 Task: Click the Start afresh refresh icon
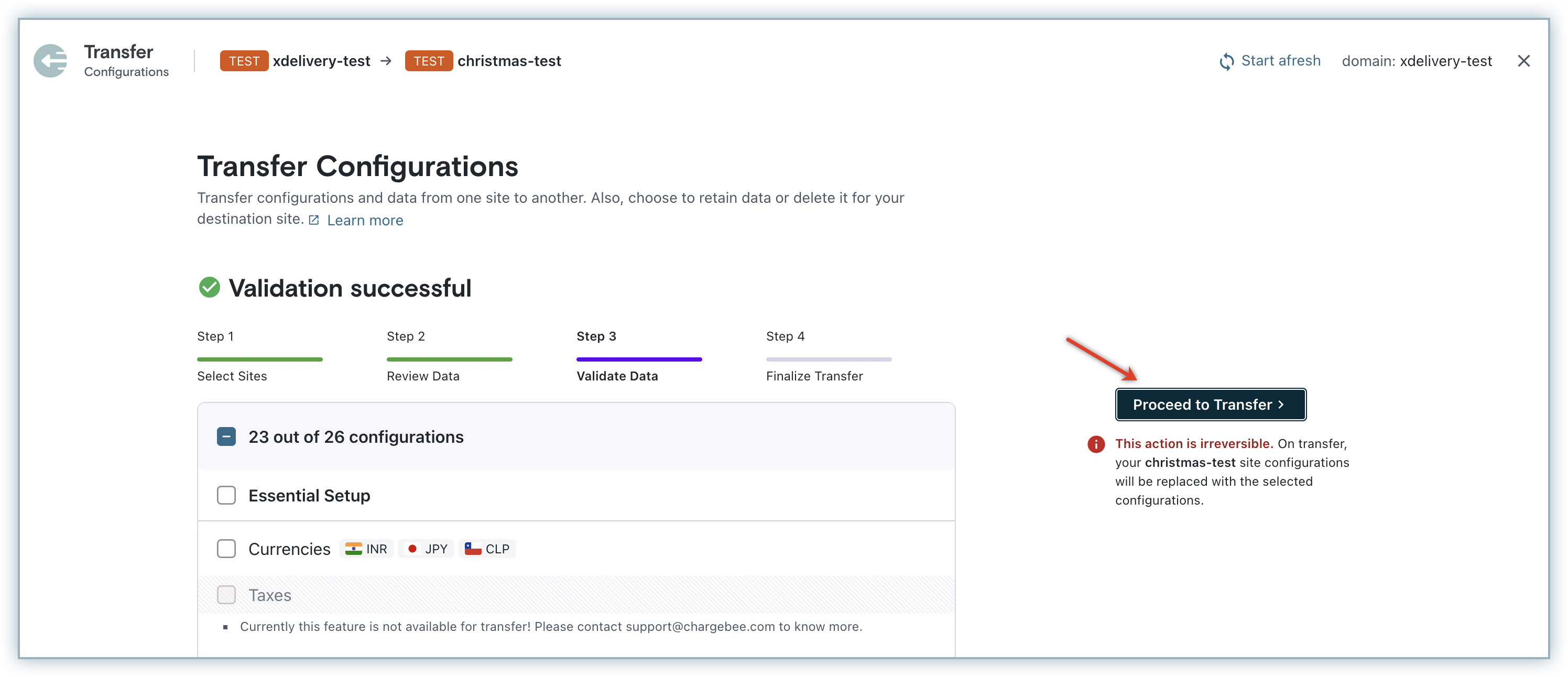point(1226,61)
